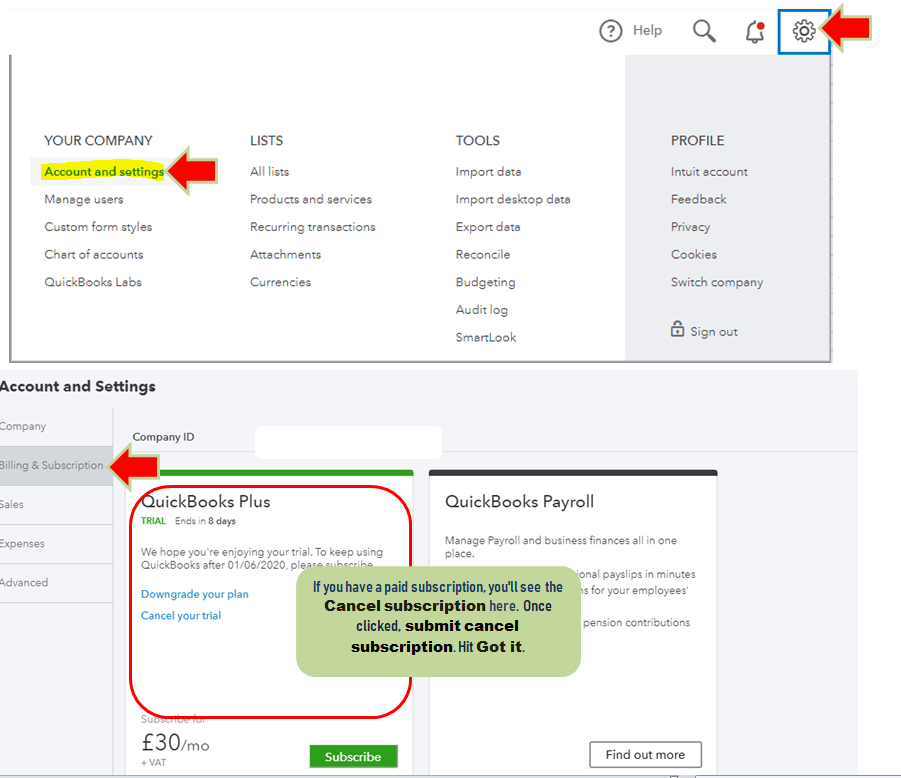Choose Import data tool
The height and width of the screenshot is (778, 901).
[x=488, y=172]
